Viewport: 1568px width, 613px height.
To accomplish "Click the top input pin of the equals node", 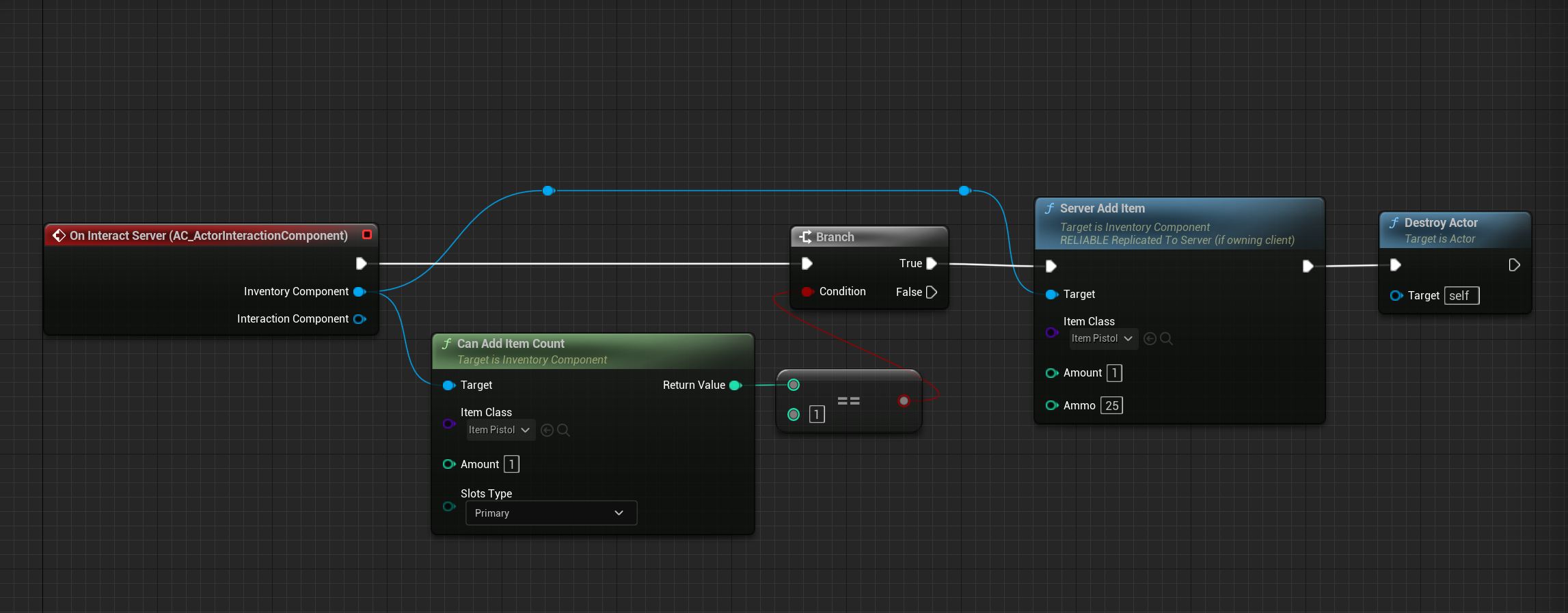I will [794, 385].
